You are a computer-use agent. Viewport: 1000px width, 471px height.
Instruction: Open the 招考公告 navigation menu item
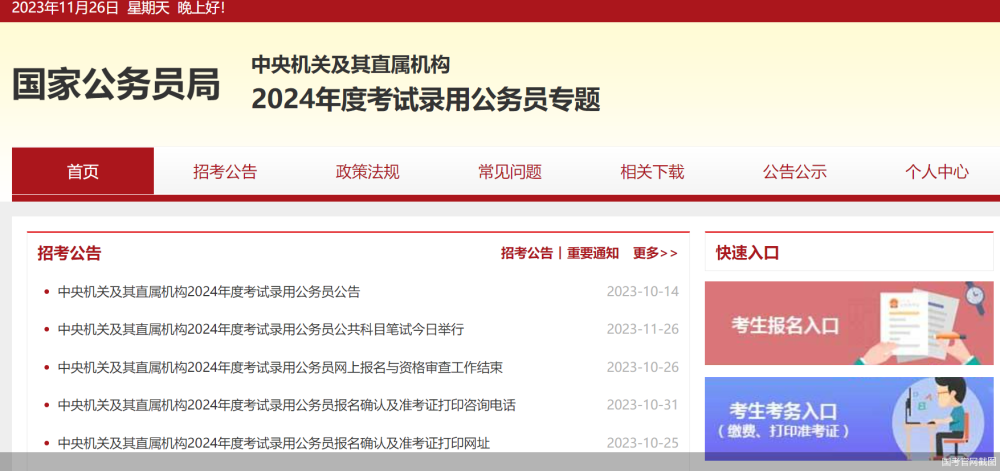225,171
